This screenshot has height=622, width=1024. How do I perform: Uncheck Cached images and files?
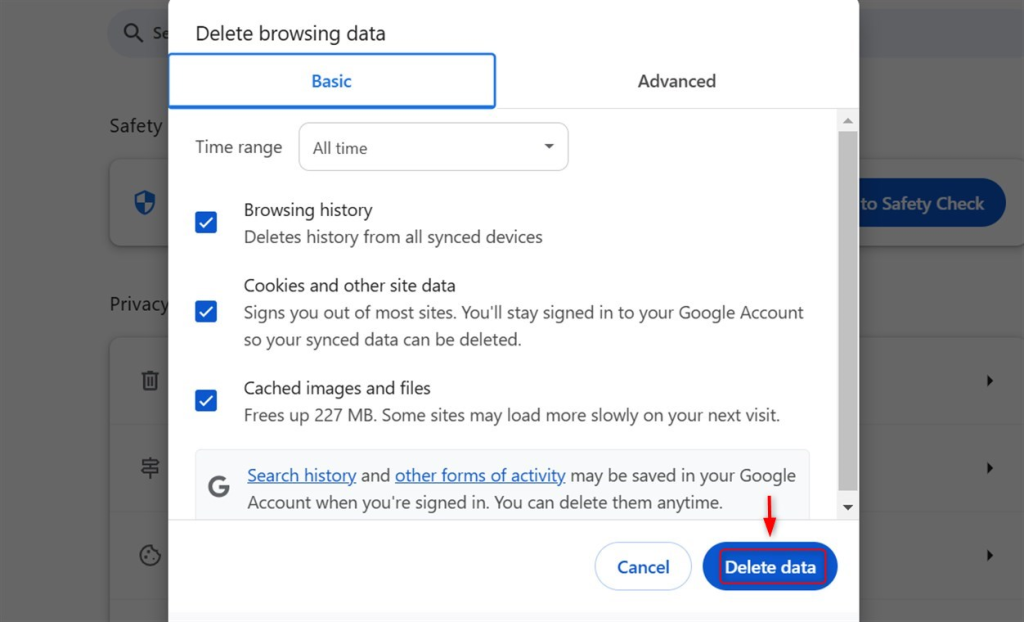(x=206, y=401)
